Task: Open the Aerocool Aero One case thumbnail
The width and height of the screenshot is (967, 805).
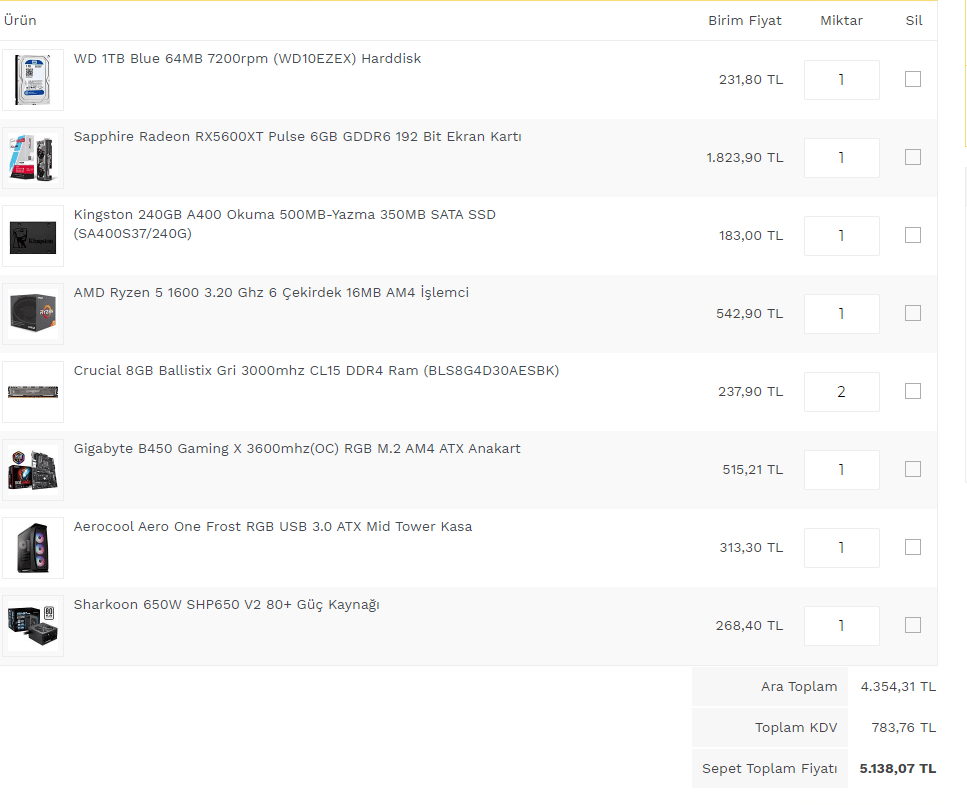Action: tap(33, 548)
